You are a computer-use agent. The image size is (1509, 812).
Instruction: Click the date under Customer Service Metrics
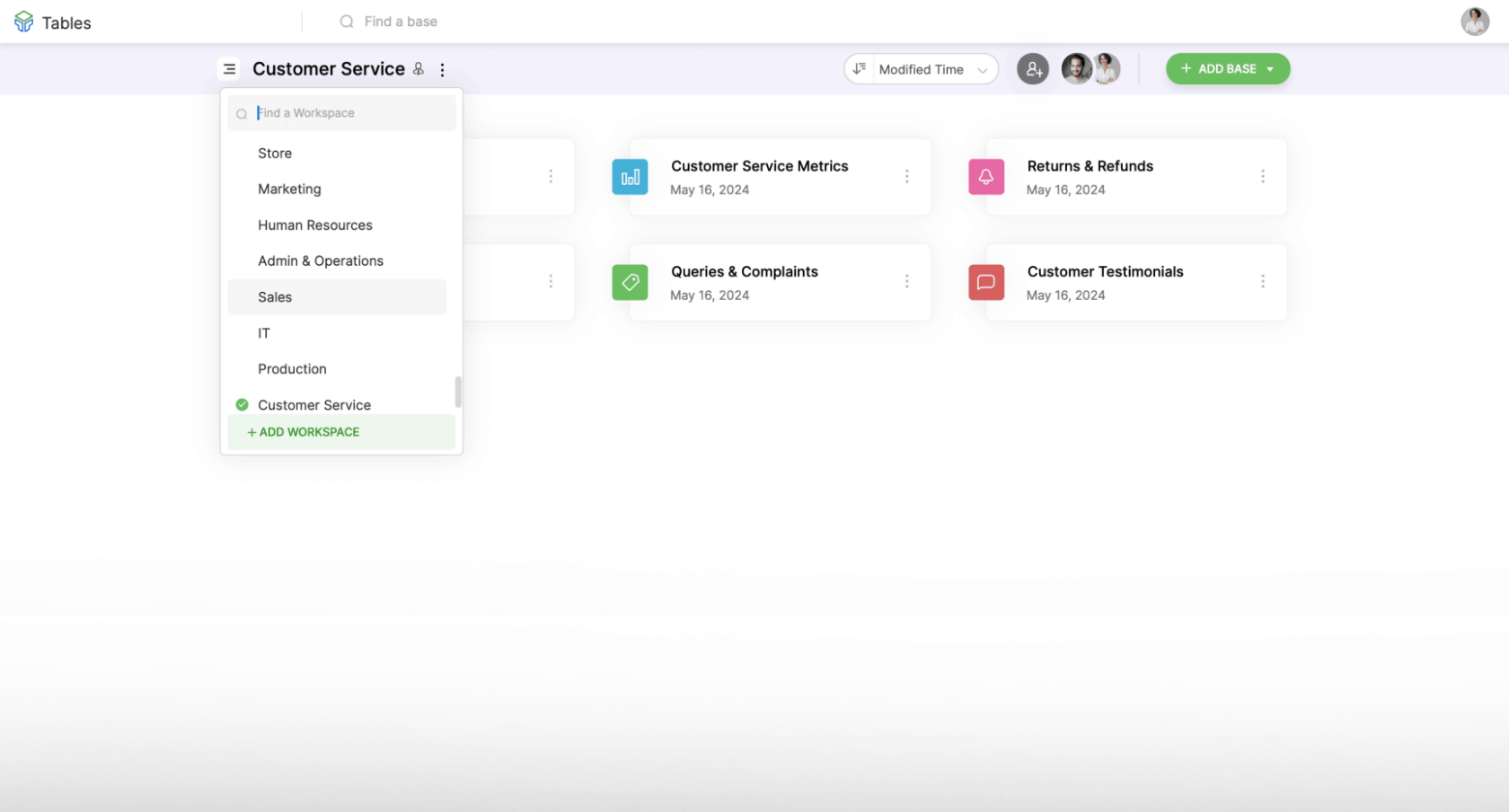pos(710,190)
